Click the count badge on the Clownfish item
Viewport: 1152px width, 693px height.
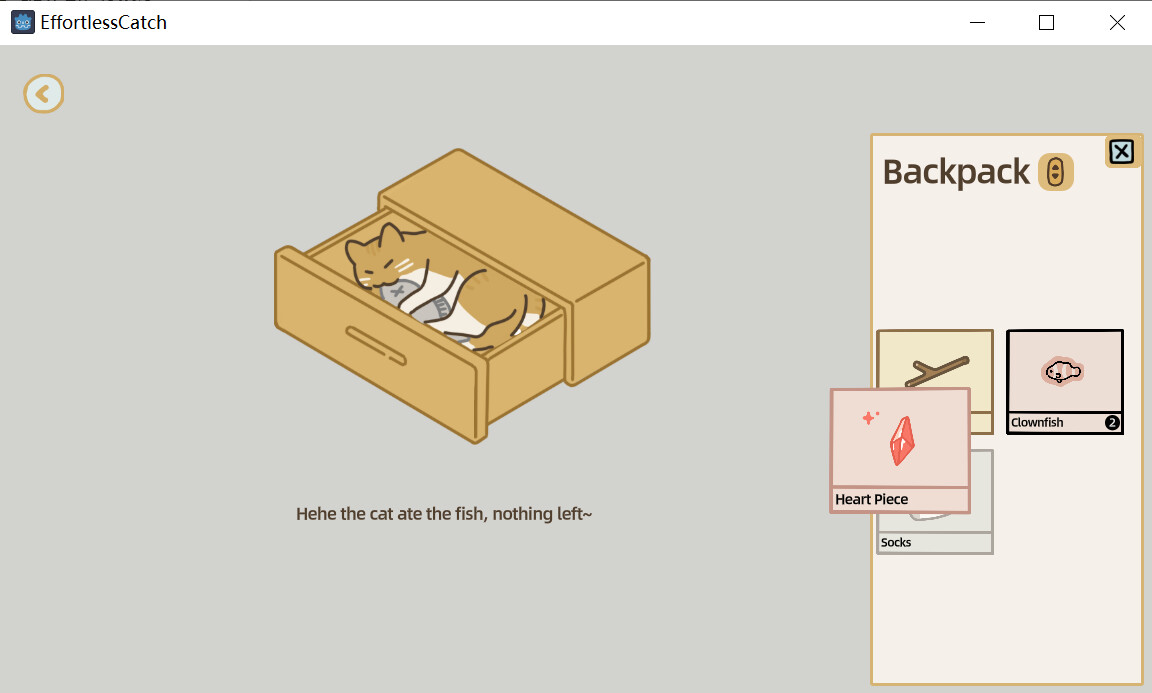click(1111, 422)
